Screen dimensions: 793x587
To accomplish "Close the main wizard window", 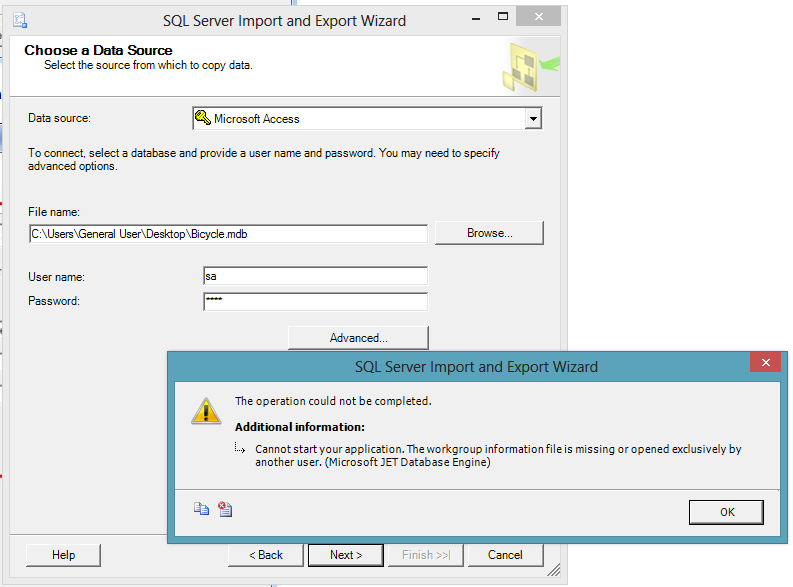I will pos(539,17).
